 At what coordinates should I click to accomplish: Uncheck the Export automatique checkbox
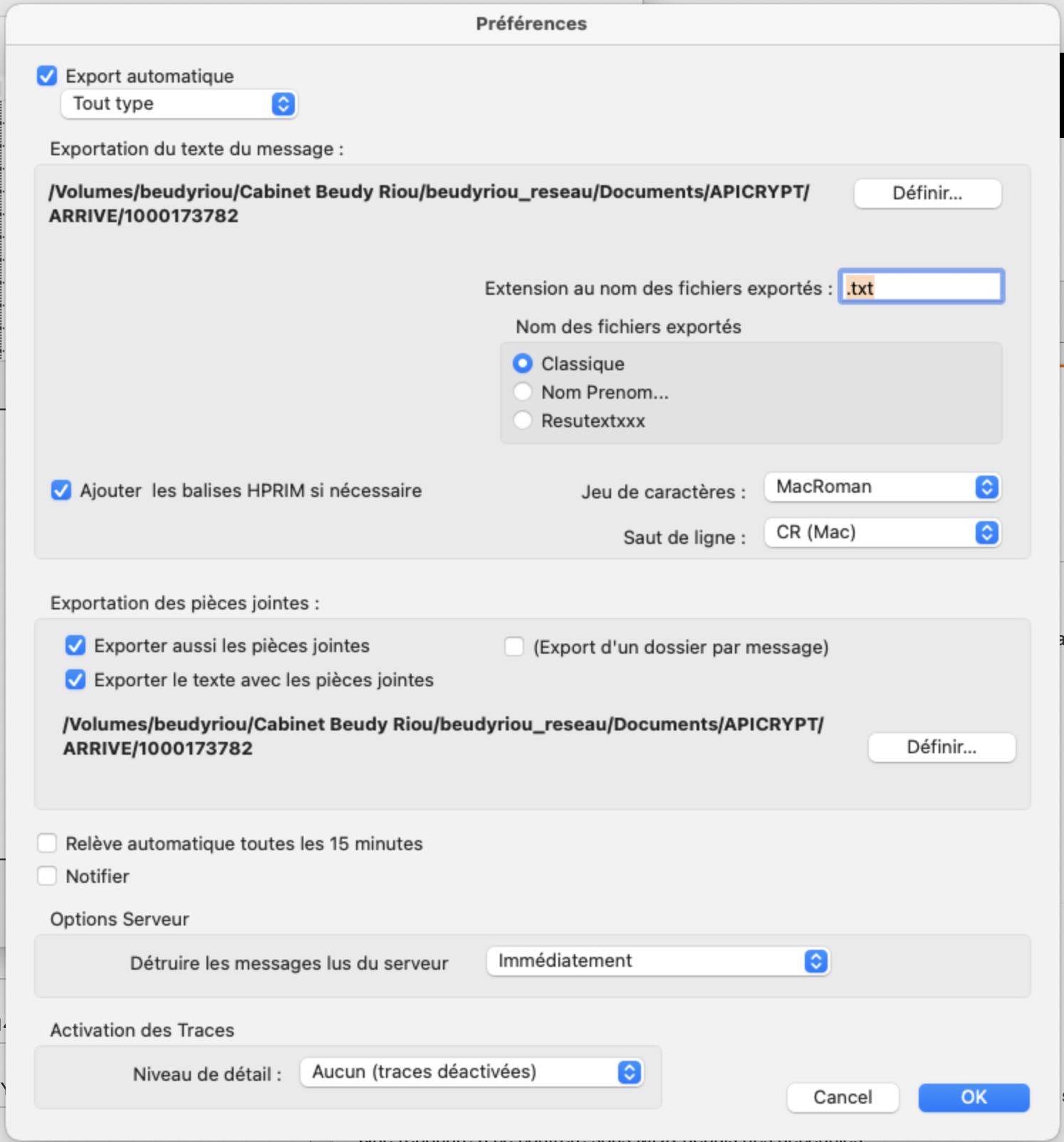[47, 75]
